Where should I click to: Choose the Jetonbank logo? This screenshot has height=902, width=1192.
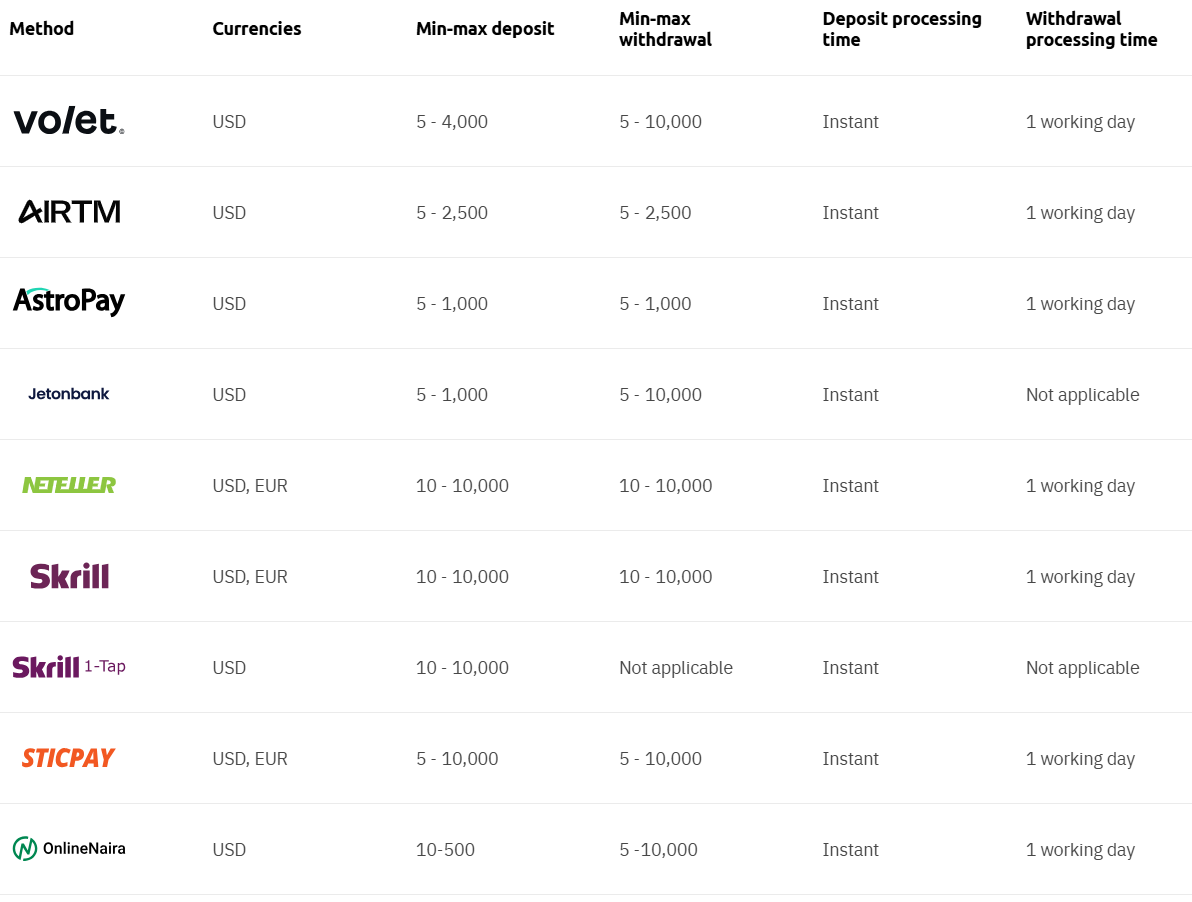click(69, 394)
